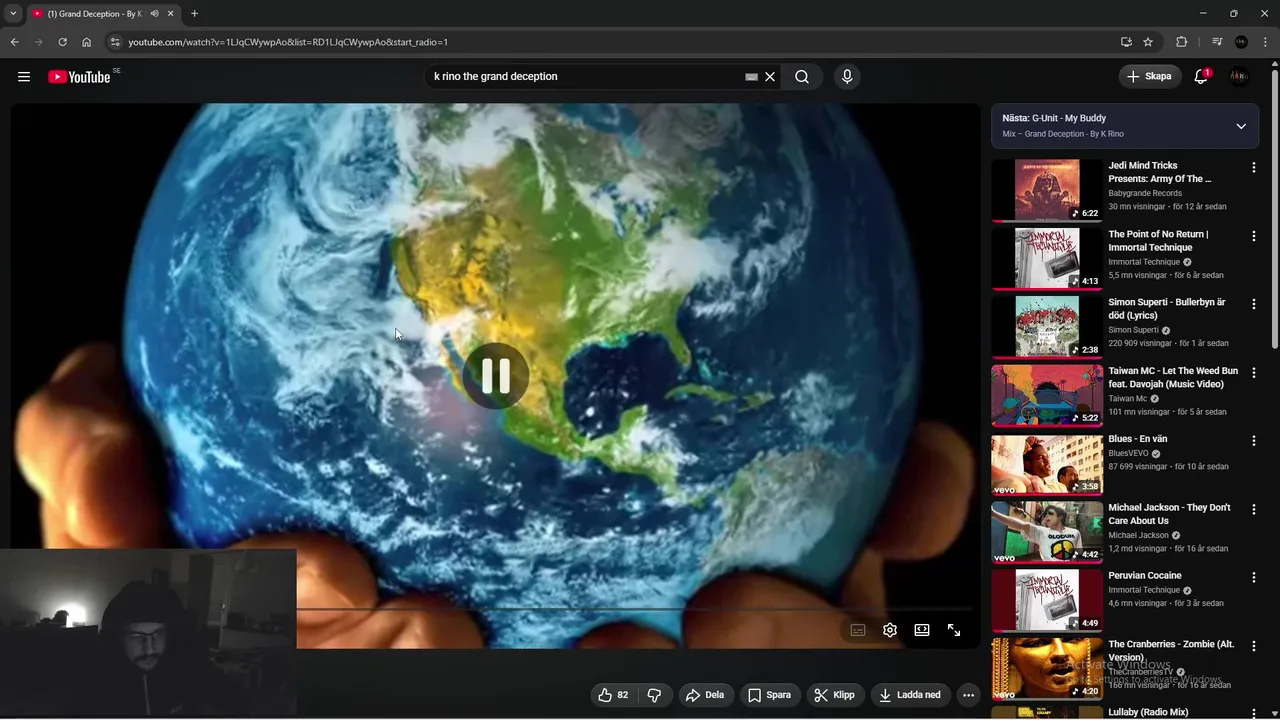Open more actions ellipsis below video

tap(968, 695)
